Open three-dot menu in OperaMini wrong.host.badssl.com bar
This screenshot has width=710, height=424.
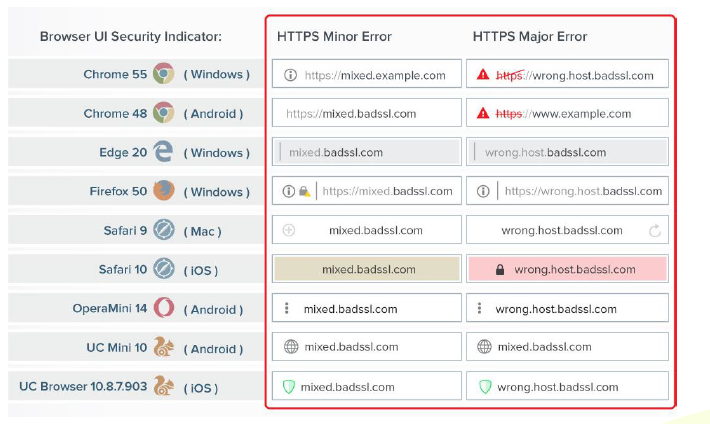(x=483, y=309)
